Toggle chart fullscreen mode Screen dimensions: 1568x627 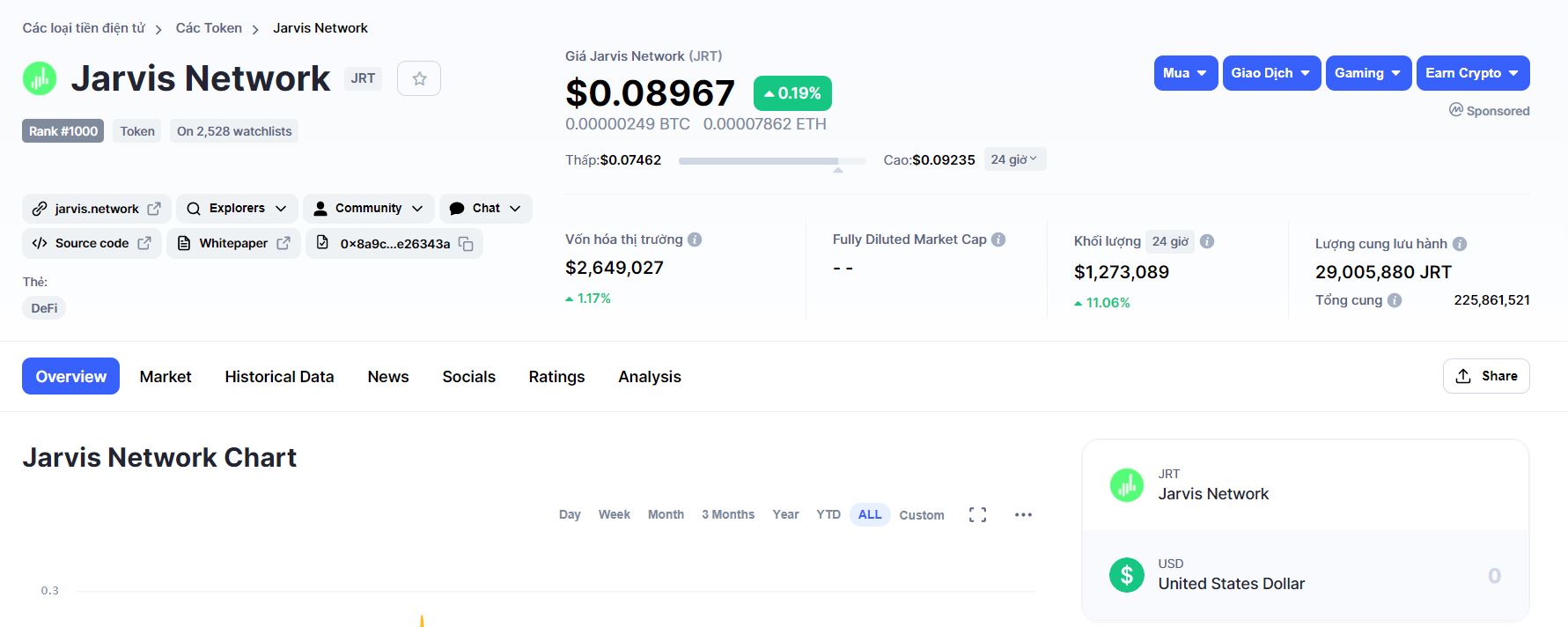(977, 515)
